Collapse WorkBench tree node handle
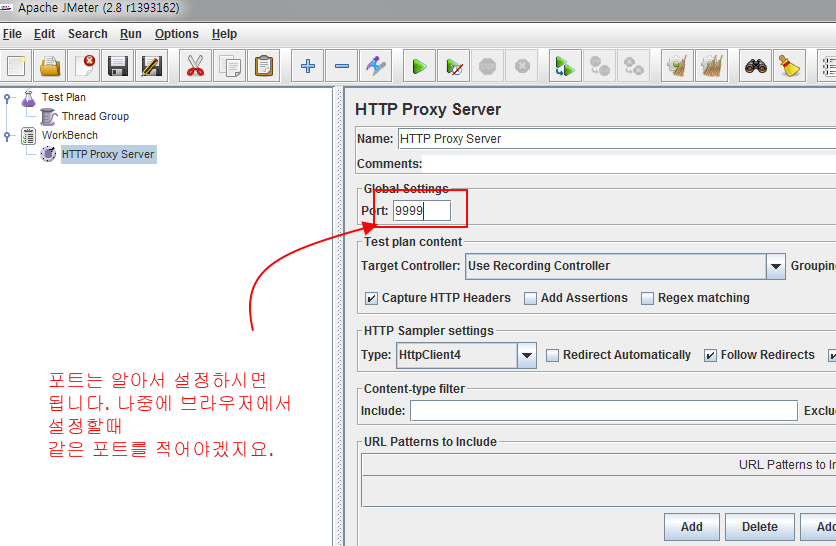 pos(7,135)
